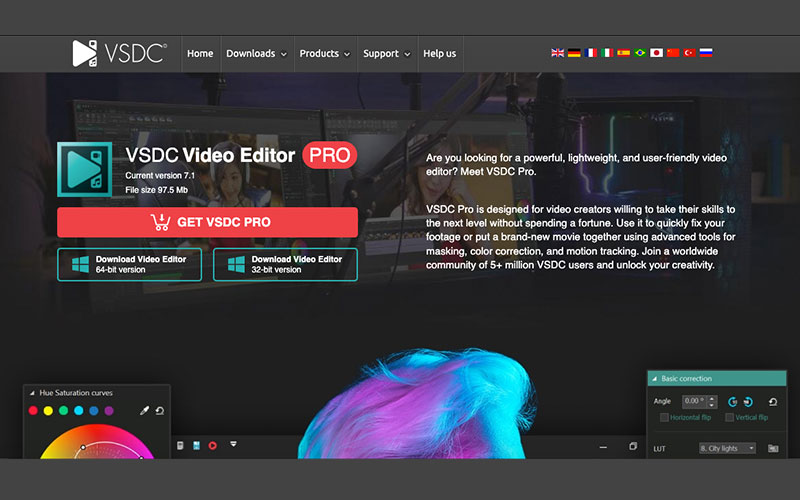Open the Help us page
This screenshot has width=800, height=500.
[x=440, y=54]
